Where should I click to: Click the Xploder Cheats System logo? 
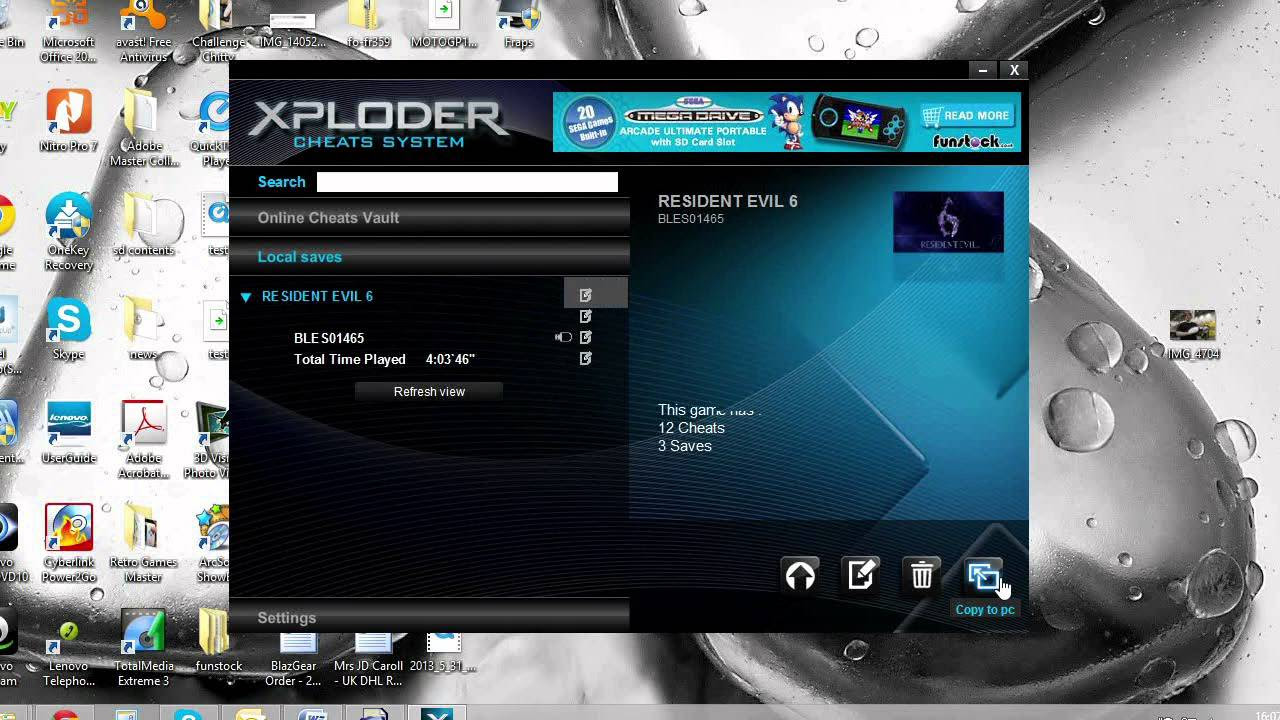(x=378, y=123)
